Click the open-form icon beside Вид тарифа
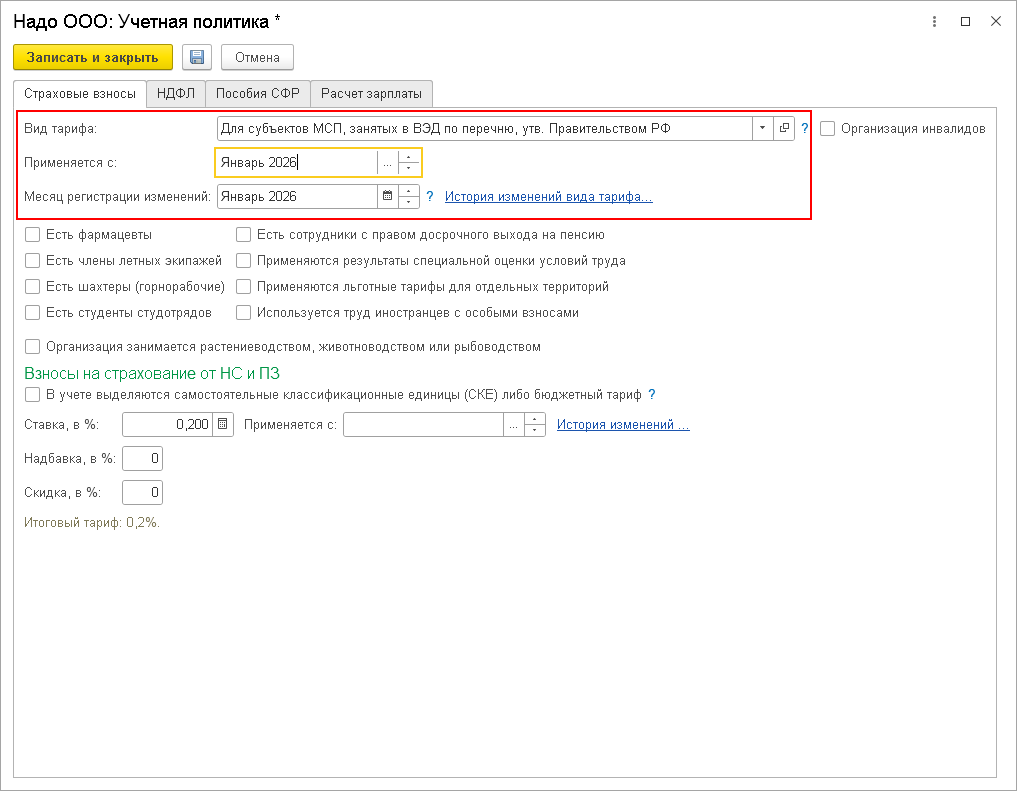Screen dimensions: 1017x791 tap(785, 129)
